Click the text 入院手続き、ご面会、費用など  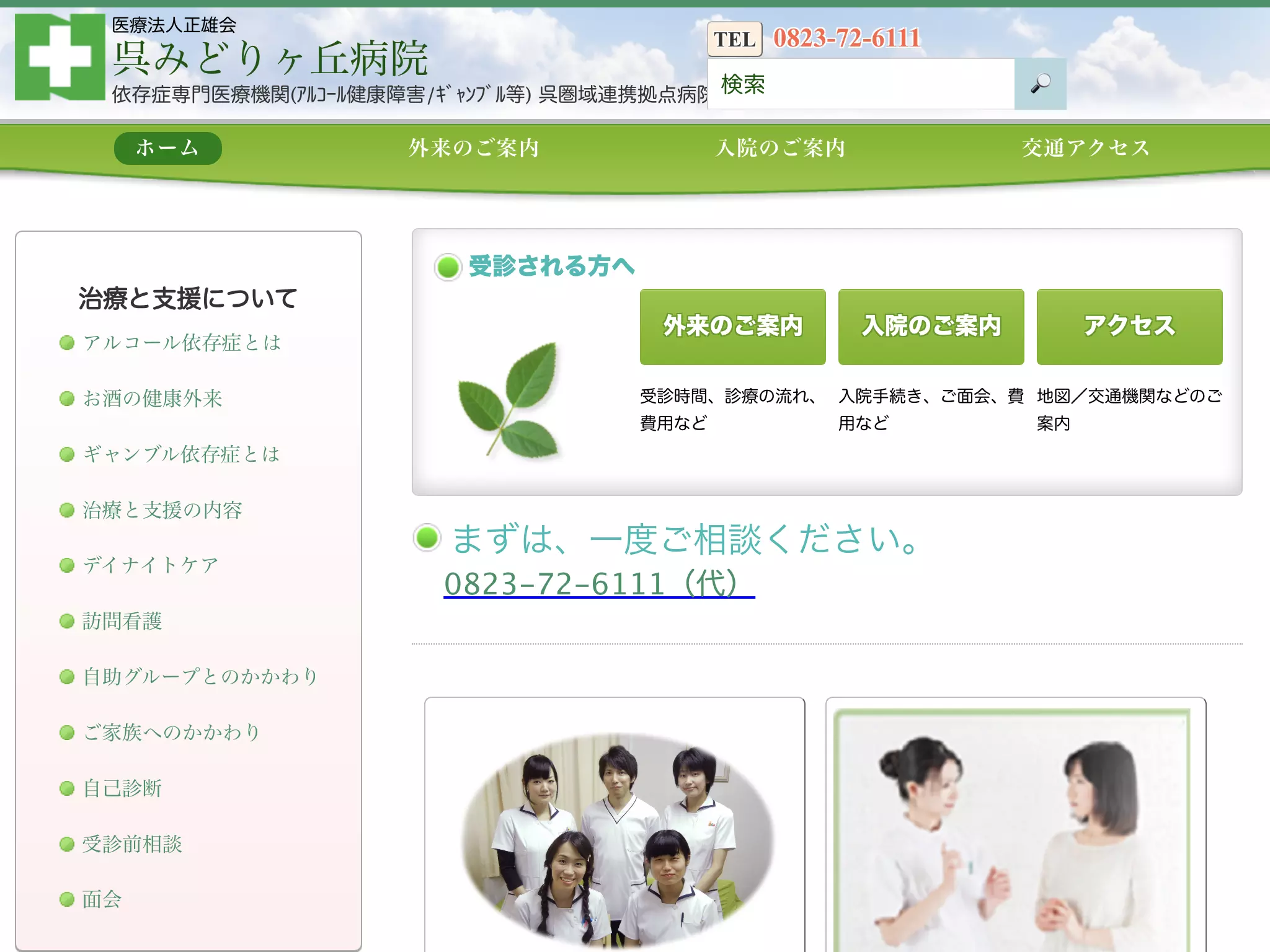931,409
